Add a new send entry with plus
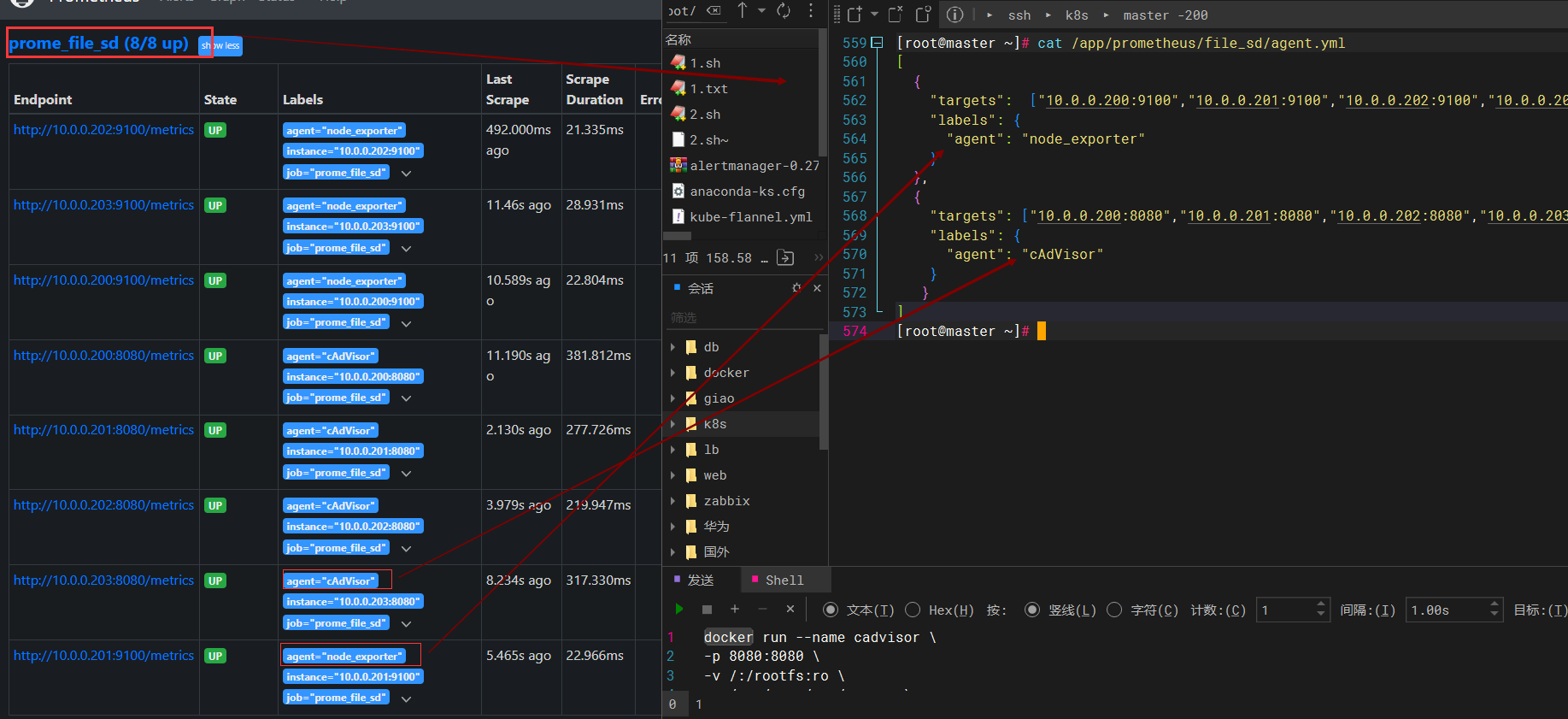 point(735,609)
